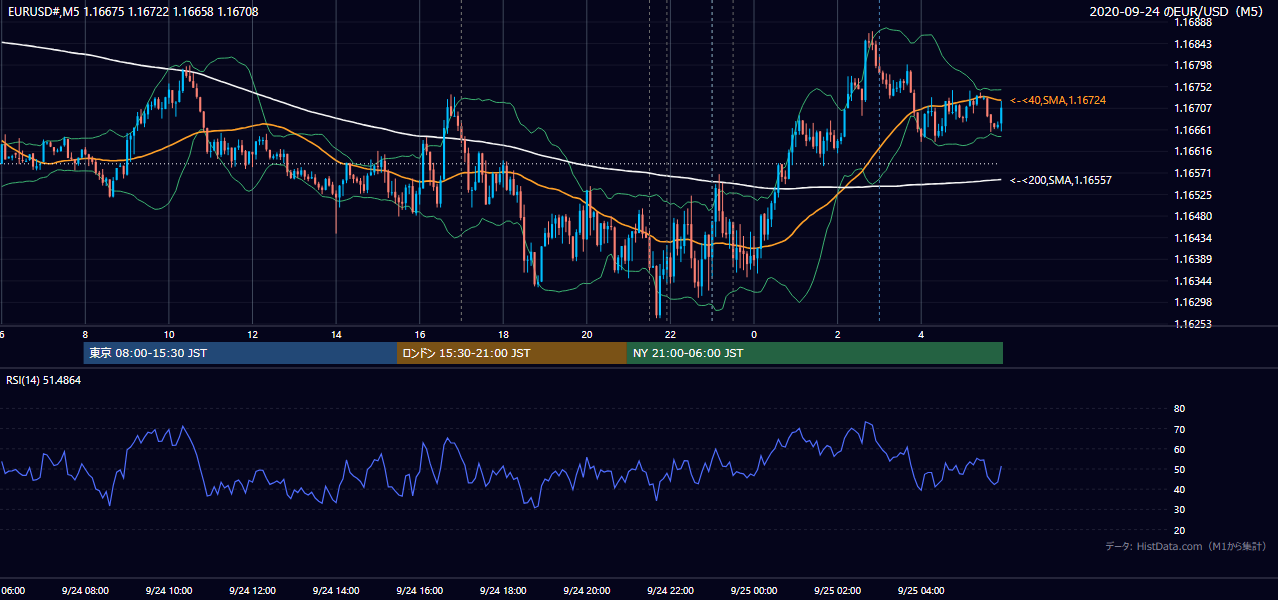Click RSI scale value 20
1278x600 pixels.
[1179, 530]
